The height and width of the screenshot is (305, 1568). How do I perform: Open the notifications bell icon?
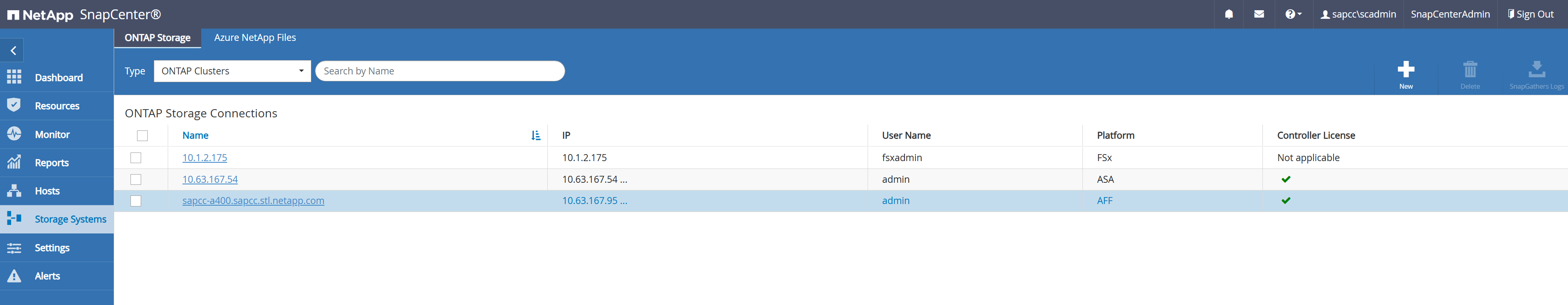click(x=1228, y=14)
